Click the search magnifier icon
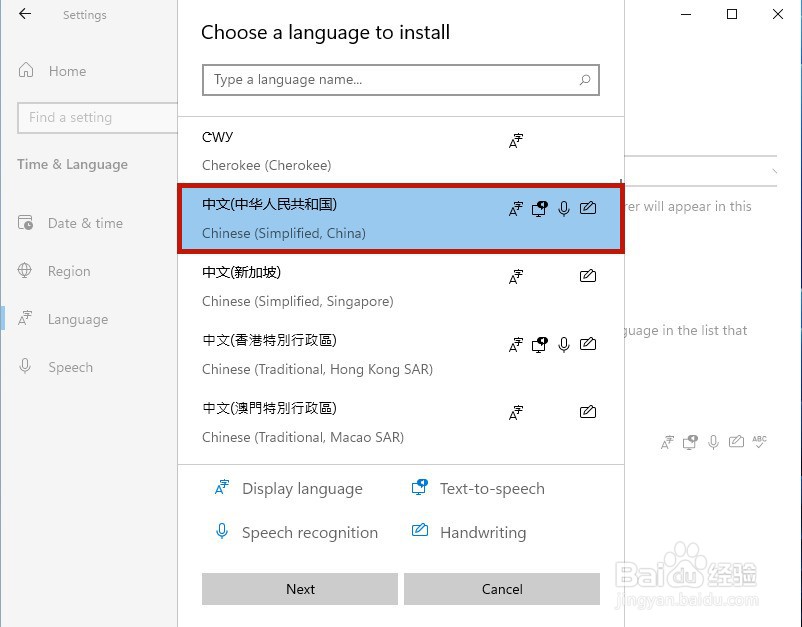Screen dimensions: 802x627 585,79
